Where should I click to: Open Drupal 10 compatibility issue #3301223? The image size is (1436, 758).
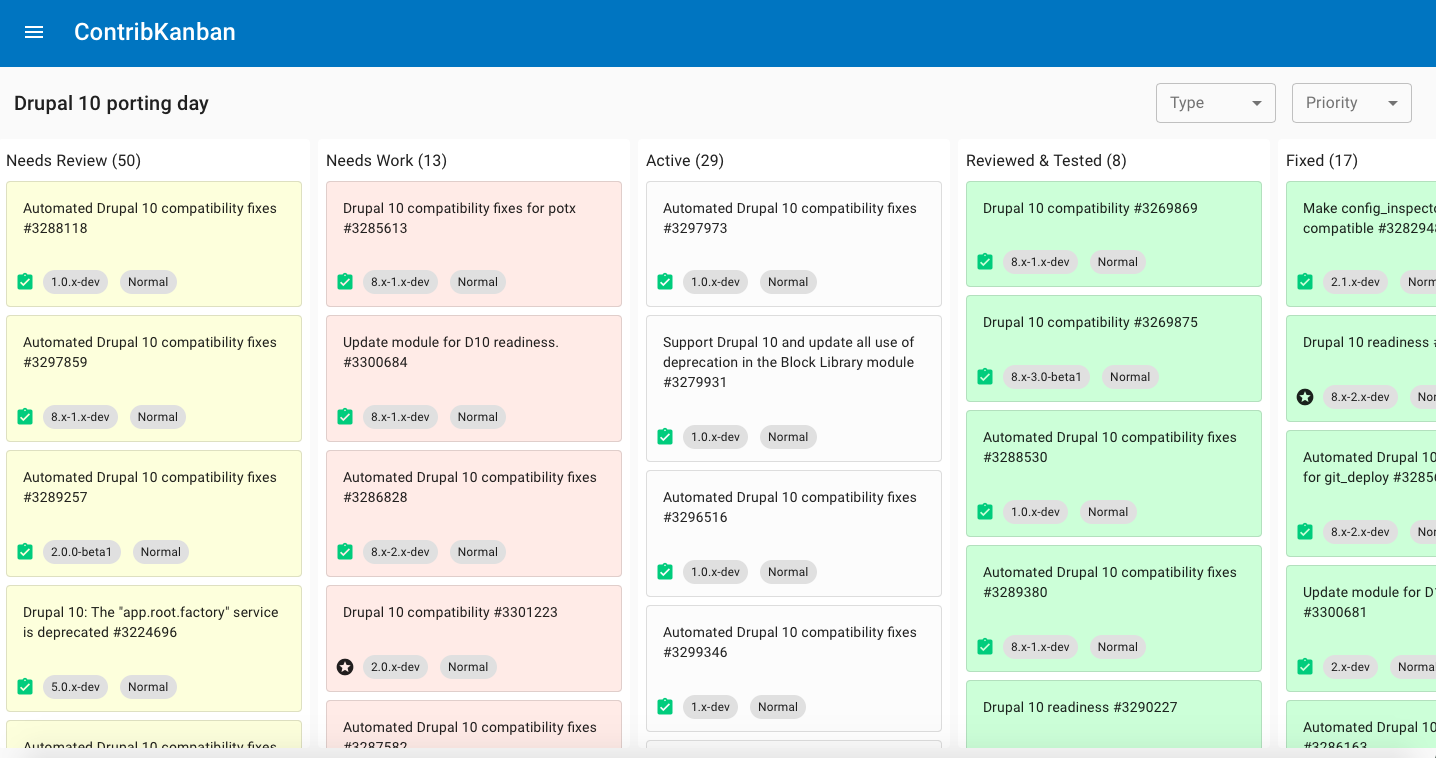474,638
